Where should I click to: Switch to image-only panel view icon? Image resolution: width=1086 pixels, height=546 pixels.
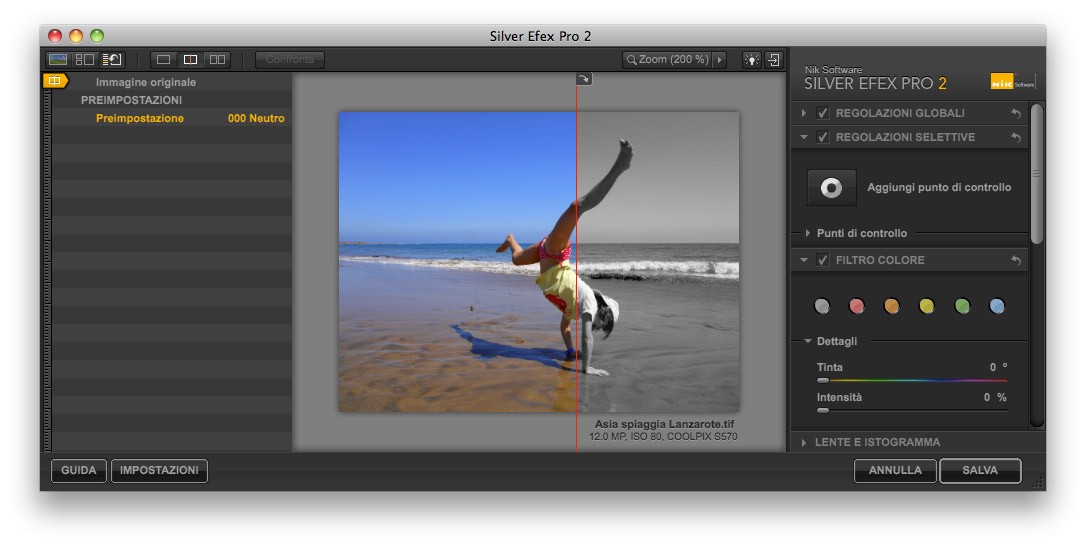pyautogui.click(x=58, y=60)
